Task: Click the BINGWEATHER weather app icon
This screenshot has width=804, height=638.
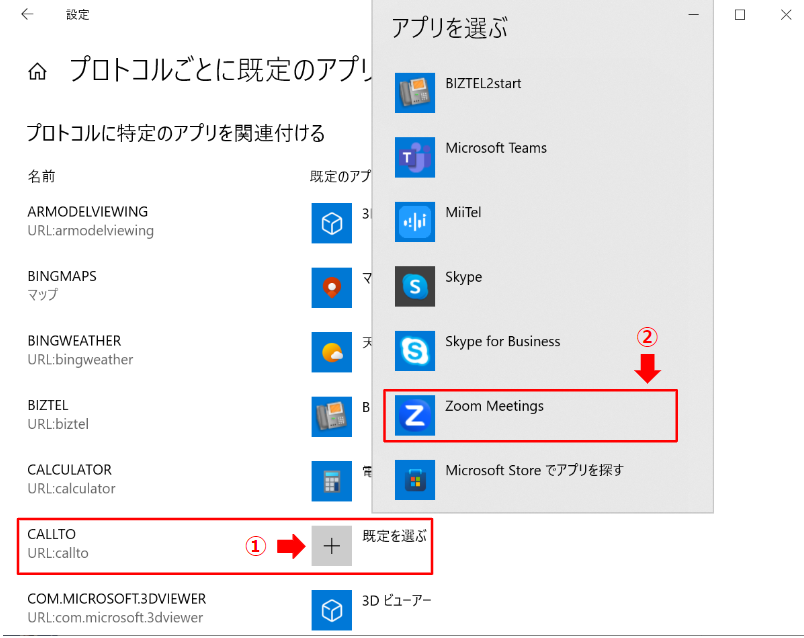Action: 332,352
